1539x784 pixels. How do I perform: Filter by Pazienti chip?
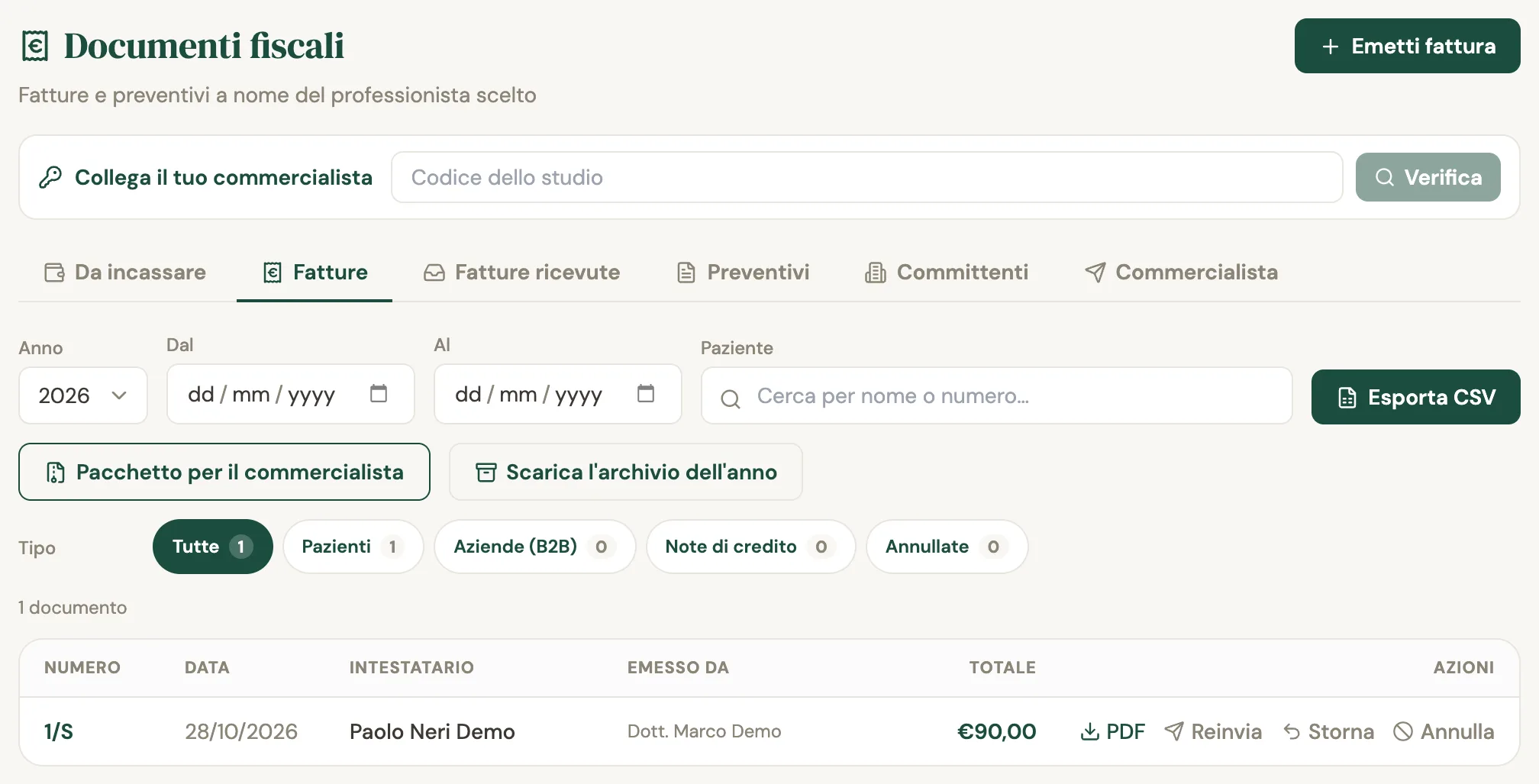pyautogui.click(x=353, y=547)
